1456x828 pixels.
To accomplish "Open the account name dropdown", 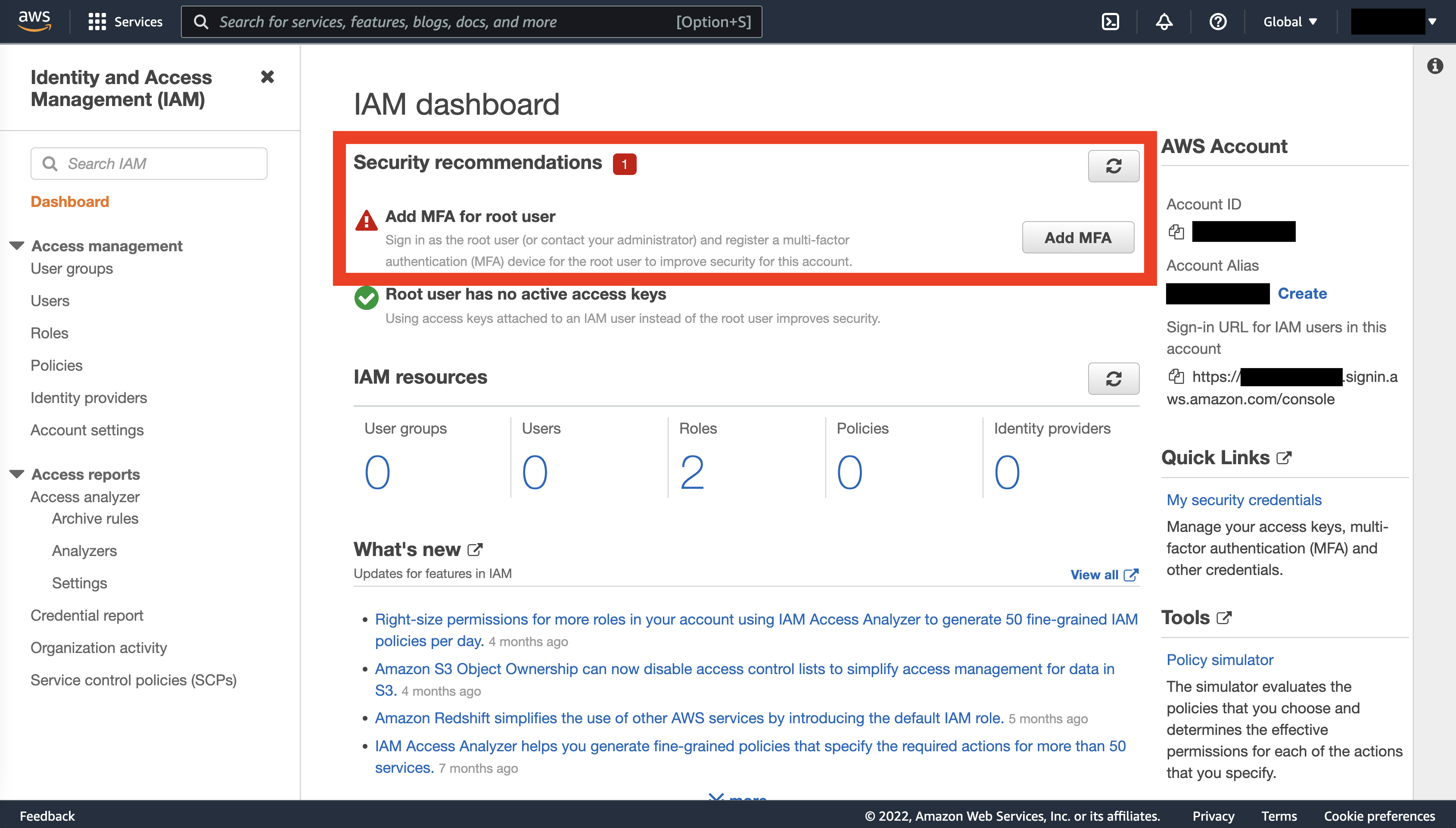I will click(x=1394, y=22).
